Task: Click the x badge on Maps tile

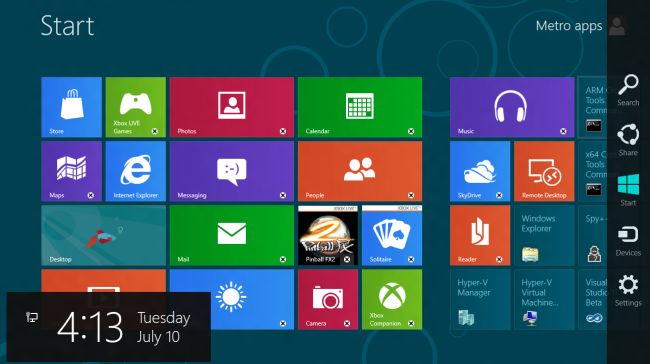Action: point(90,195)
